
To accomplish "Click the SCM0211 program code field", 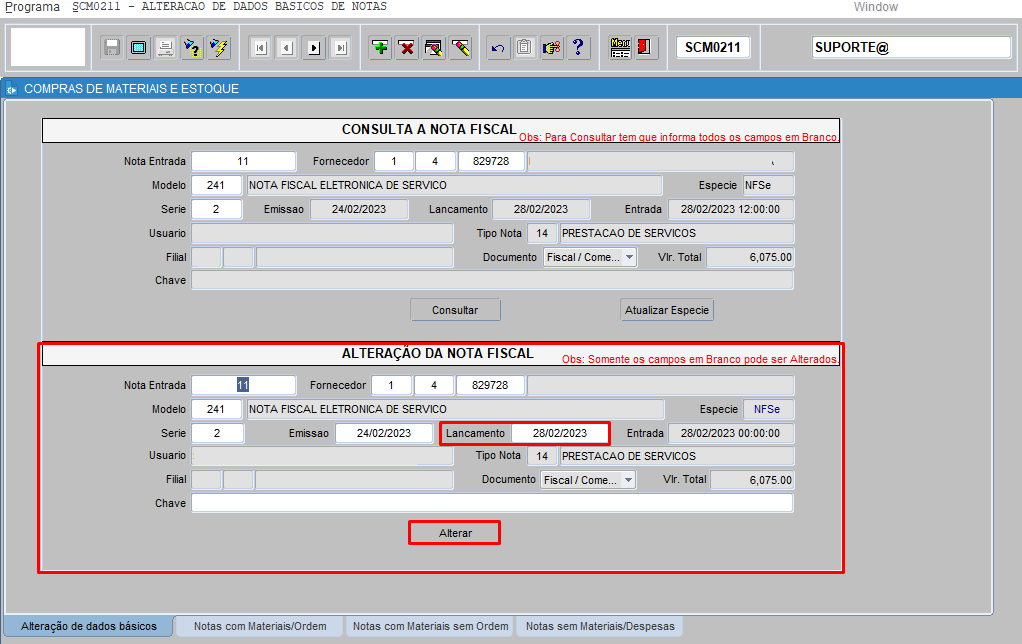I will tap(712, 48).
